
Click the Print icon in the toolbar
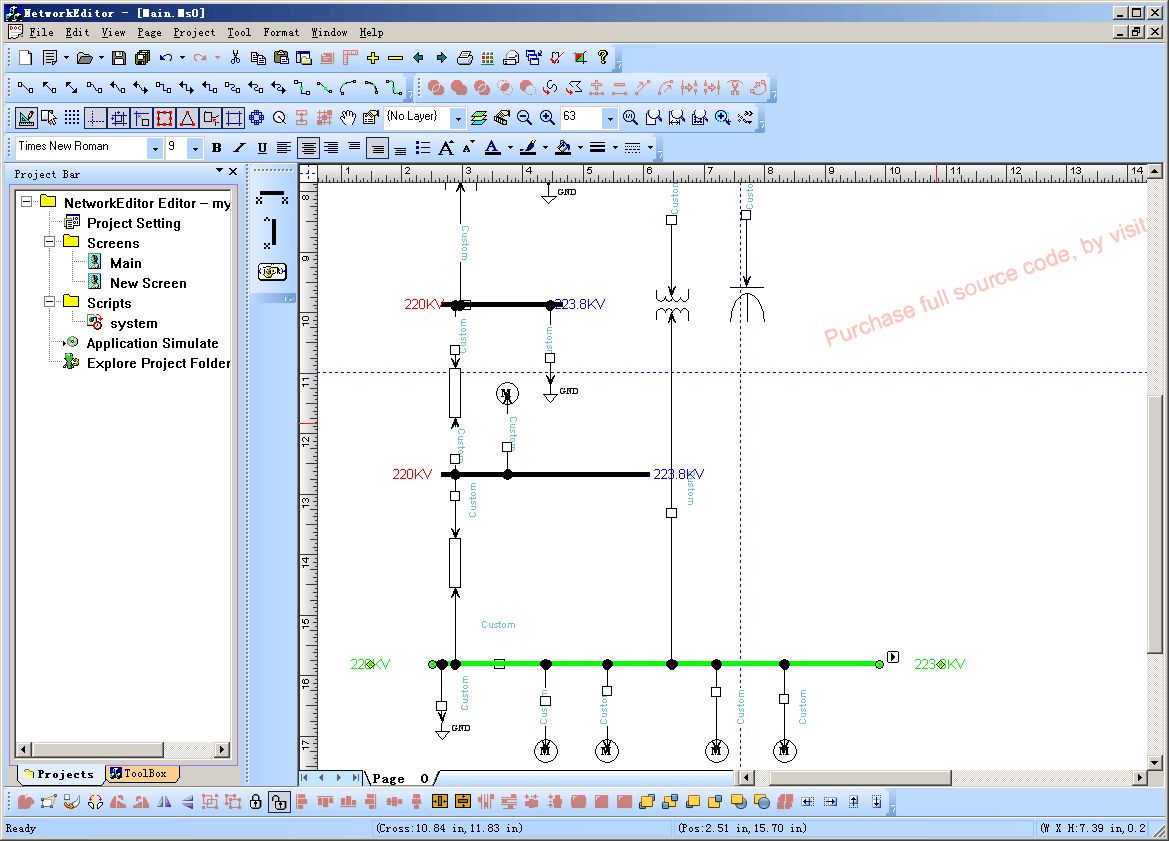point(465,58)
